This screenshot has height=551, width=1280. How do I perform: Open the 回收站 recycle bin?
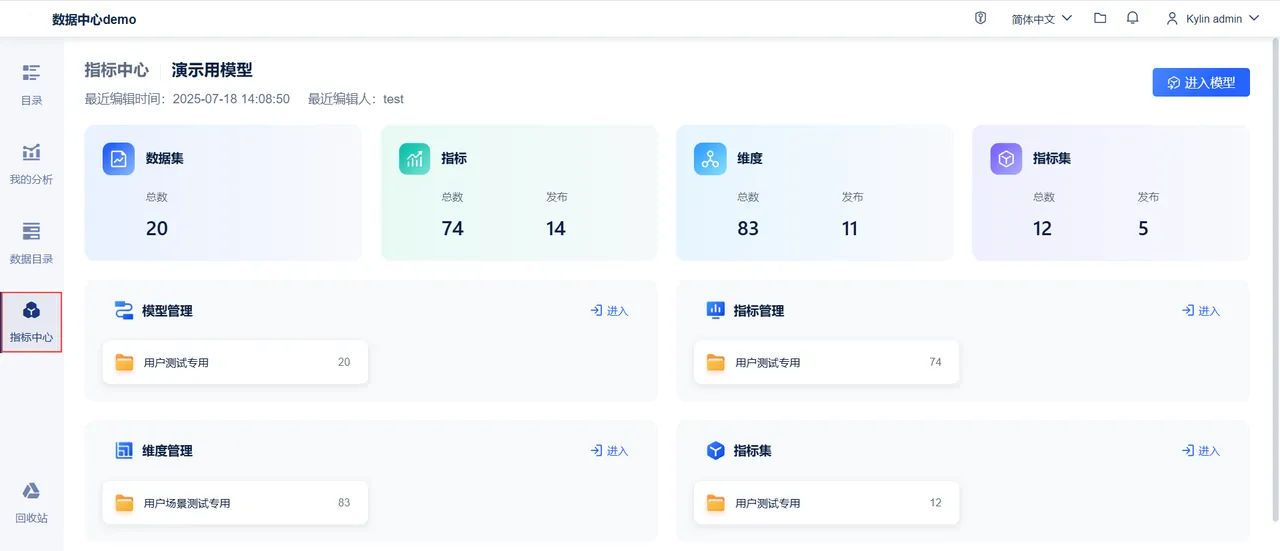click(31, 503)
